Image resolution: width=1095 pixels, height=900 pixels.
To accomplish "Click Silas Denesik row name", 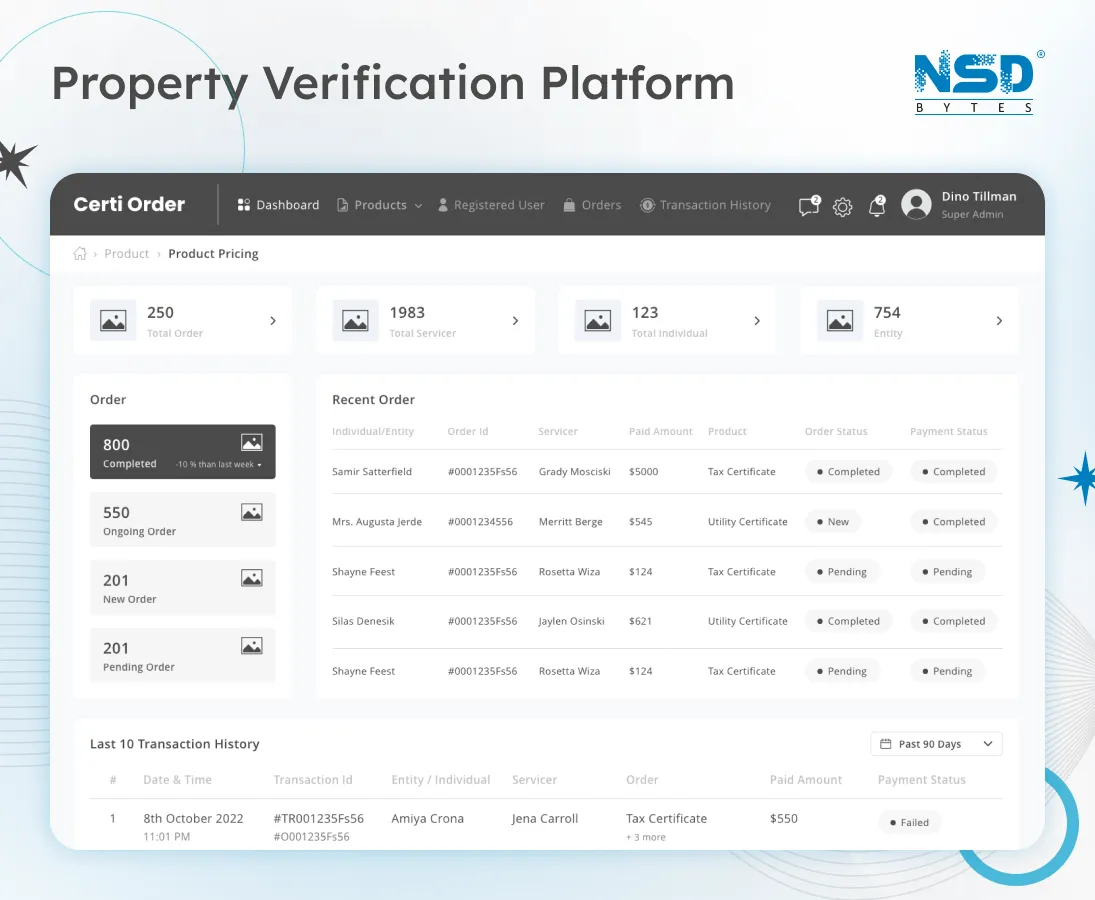I will pyautogui.click(x=363, y=621).
